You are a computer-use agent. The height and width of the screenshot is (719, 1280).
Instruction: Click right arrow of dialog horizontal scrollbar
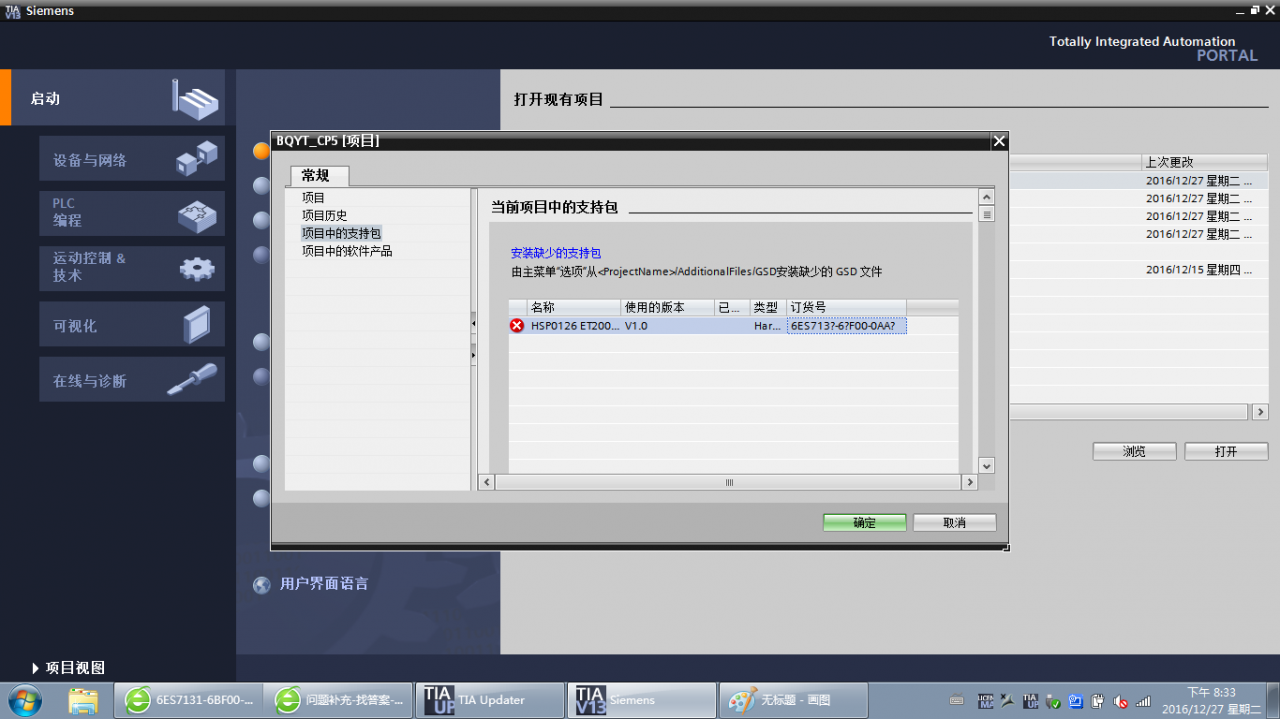coord(969,482)
